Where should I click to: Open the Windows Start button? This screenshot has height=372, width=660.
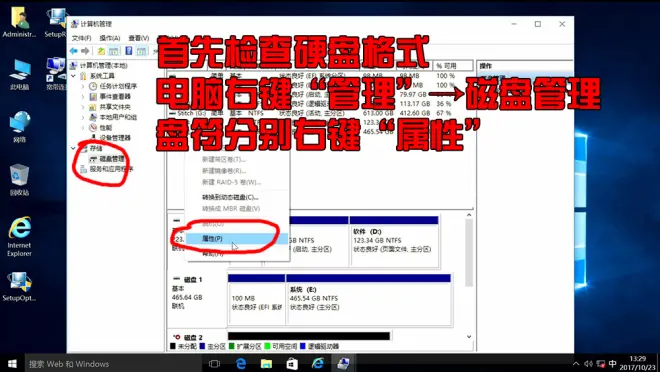click(x=12, y=364)
